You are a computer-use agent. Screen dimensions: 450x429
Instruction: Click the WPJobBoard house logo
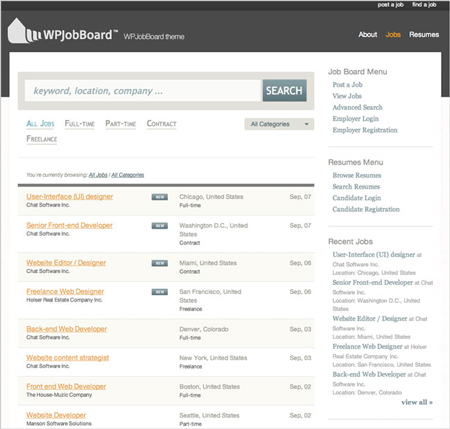pos(24,31)
